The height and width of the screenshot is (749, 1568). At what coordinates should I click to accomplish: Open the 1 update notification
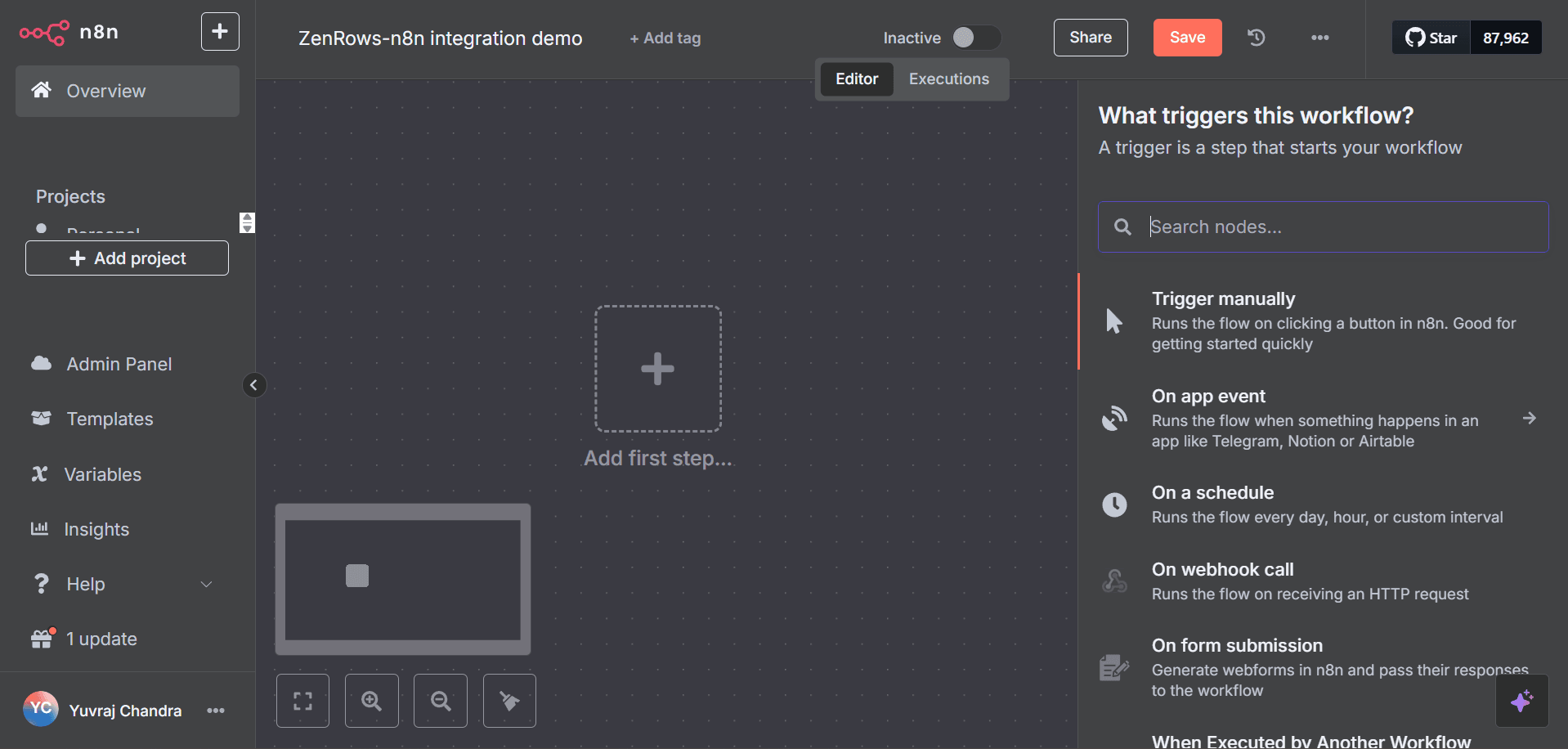[x=101, y=639]
